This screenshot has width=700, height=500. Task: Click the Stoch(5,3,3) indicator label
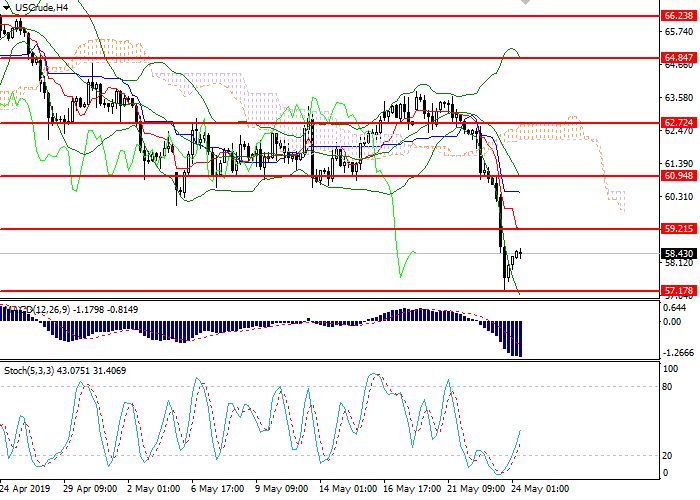tap(32, 371)
